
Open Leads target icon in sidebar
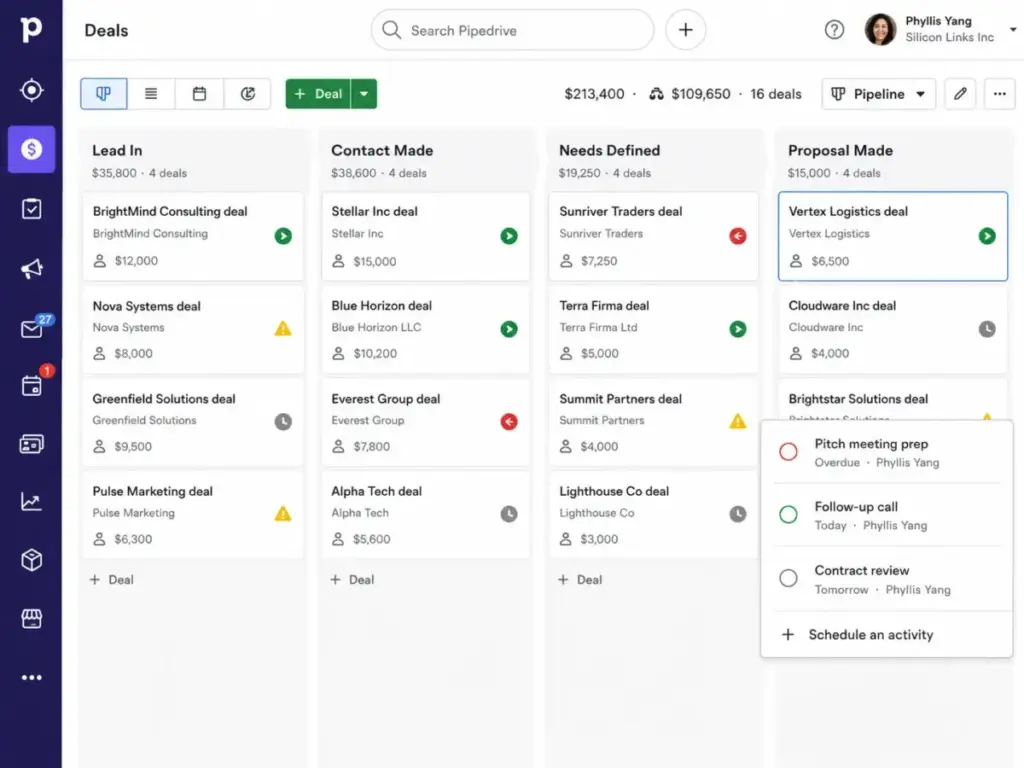tap(31, 89)
